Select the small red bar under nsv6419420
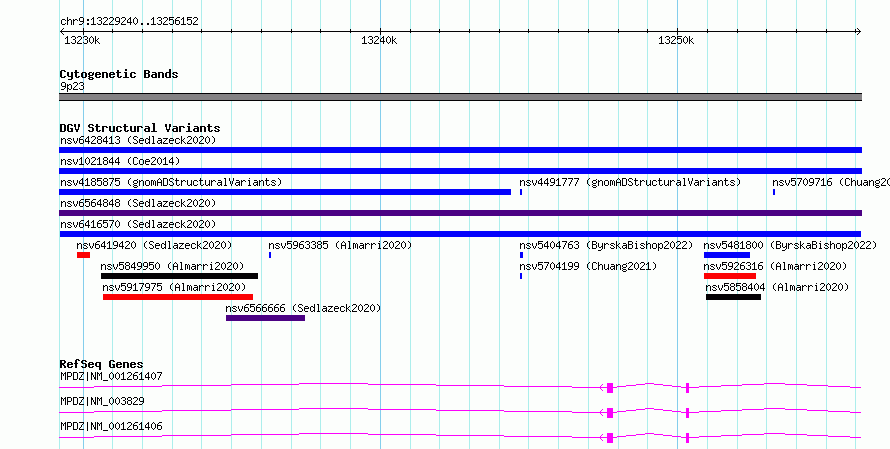The width and height of the screenshot is (890, 449). (x=83, y=255)
